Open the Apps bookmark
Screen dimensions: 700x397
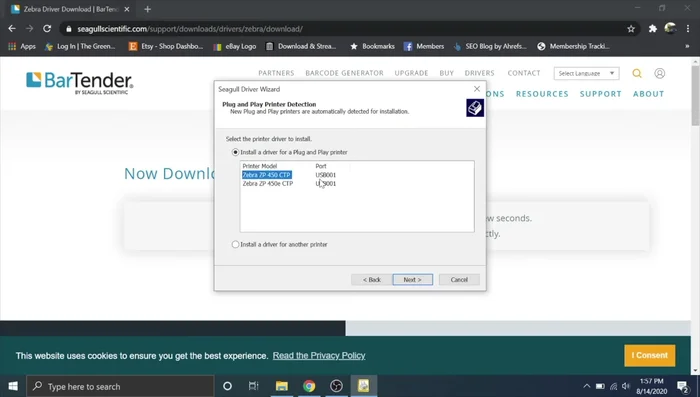pyautogui.click(x=21, y=46)
